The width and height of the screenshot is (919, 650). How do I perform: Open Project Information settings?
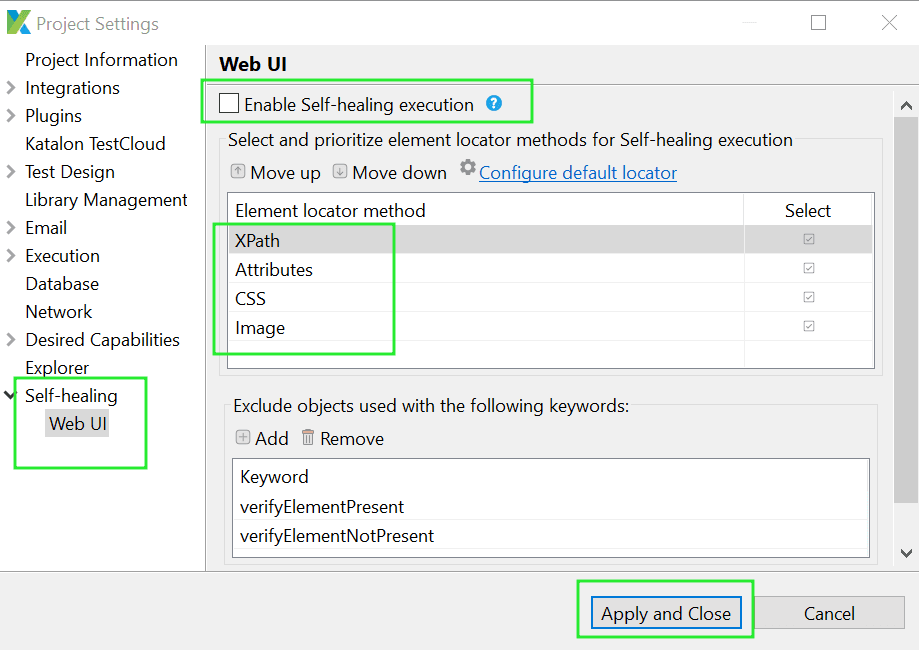[x=101, y=60]
